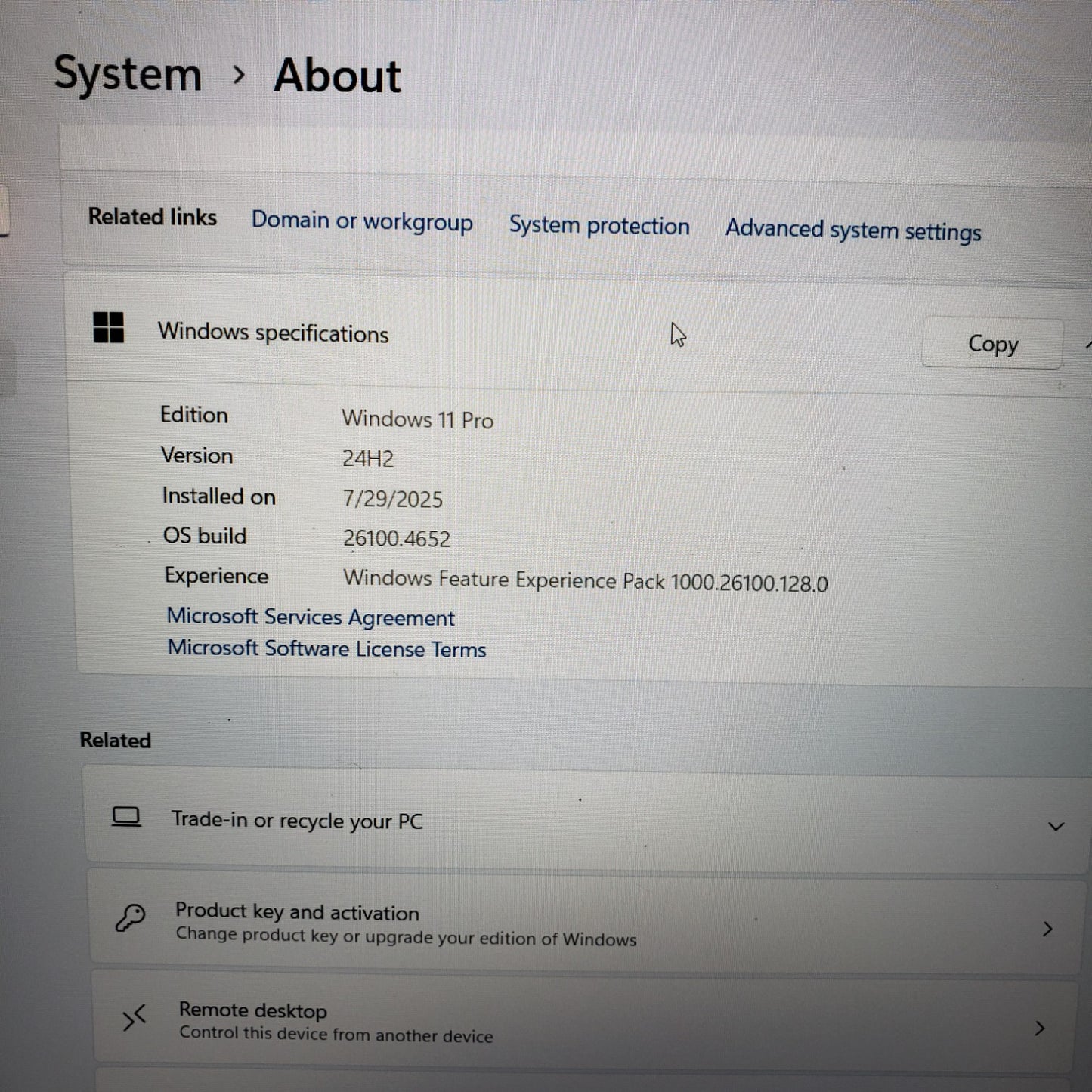The height and width of the screenshot is (1092, 1092).
Task: Select Version value 24H2
Action: click(368, 459)
